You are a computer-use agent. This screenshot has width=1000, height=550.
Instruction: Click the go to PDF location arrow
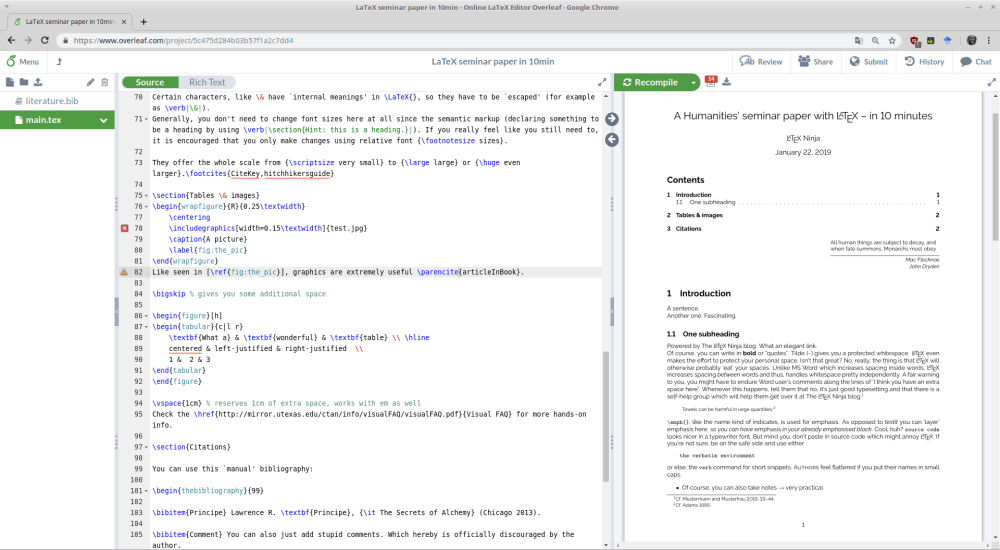[612, 119]
